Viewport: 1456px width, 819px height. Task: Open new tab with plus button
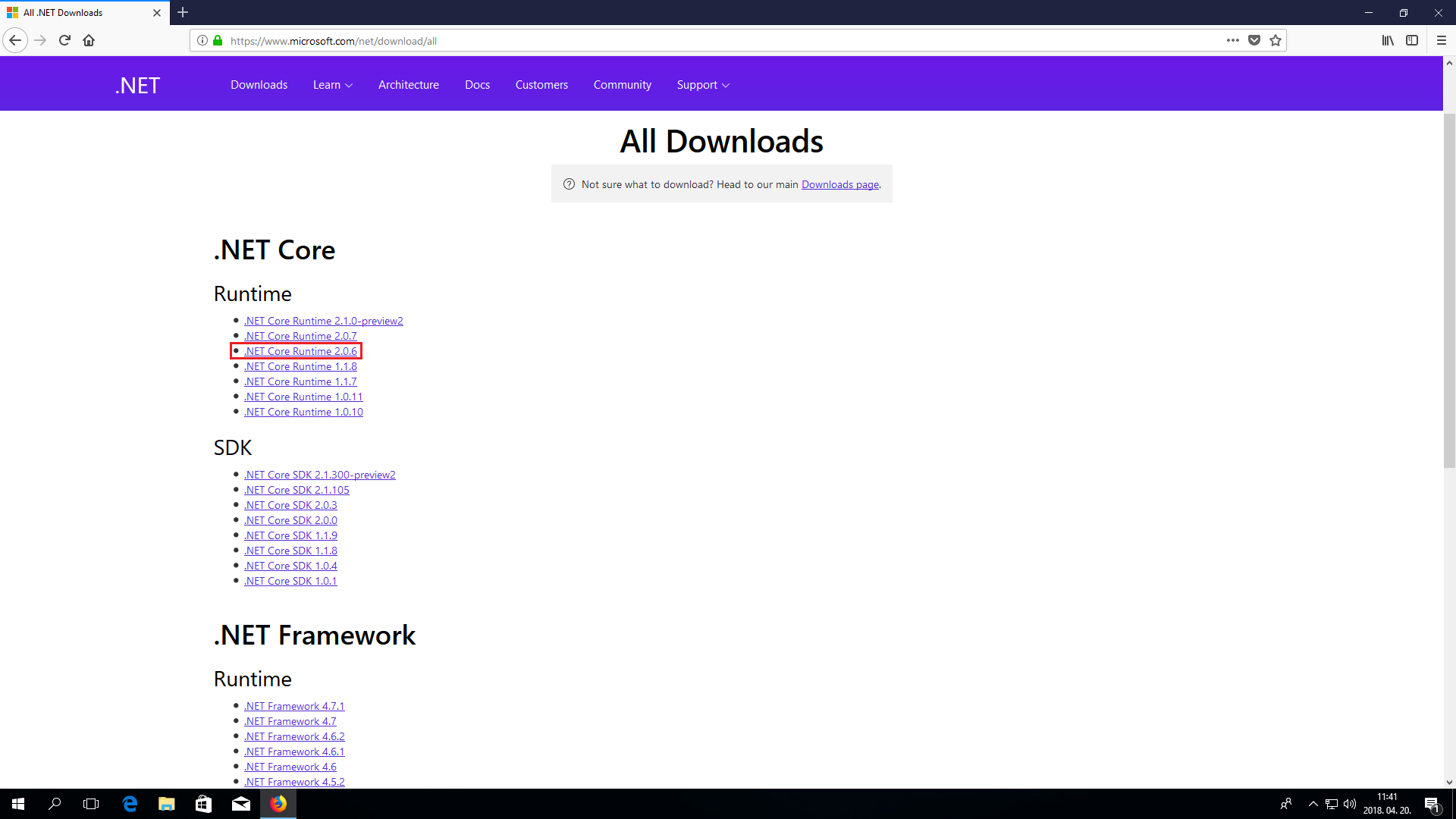pos(183,12)
